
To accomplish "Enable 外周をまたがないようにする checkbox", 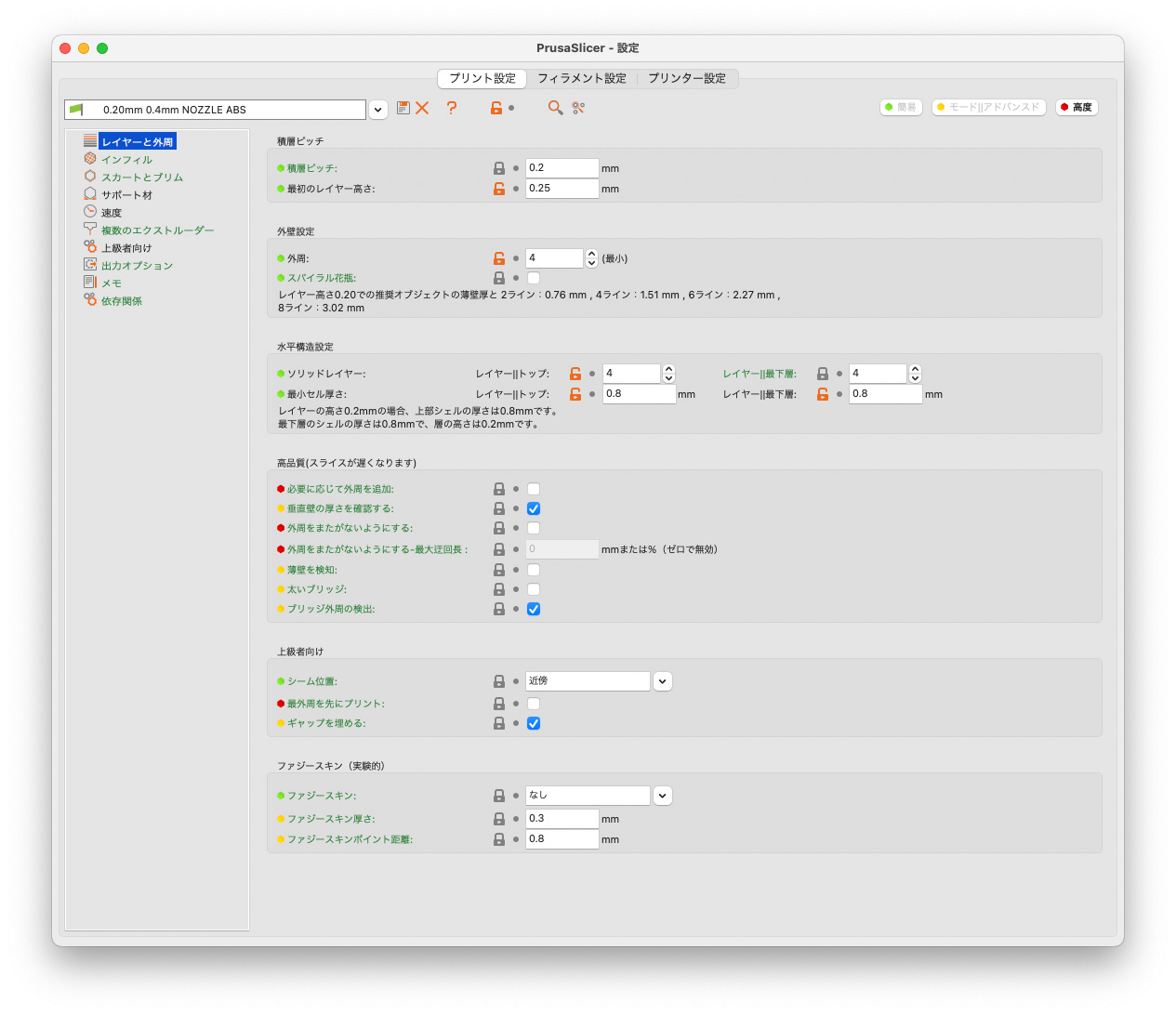I will (534, 528).
